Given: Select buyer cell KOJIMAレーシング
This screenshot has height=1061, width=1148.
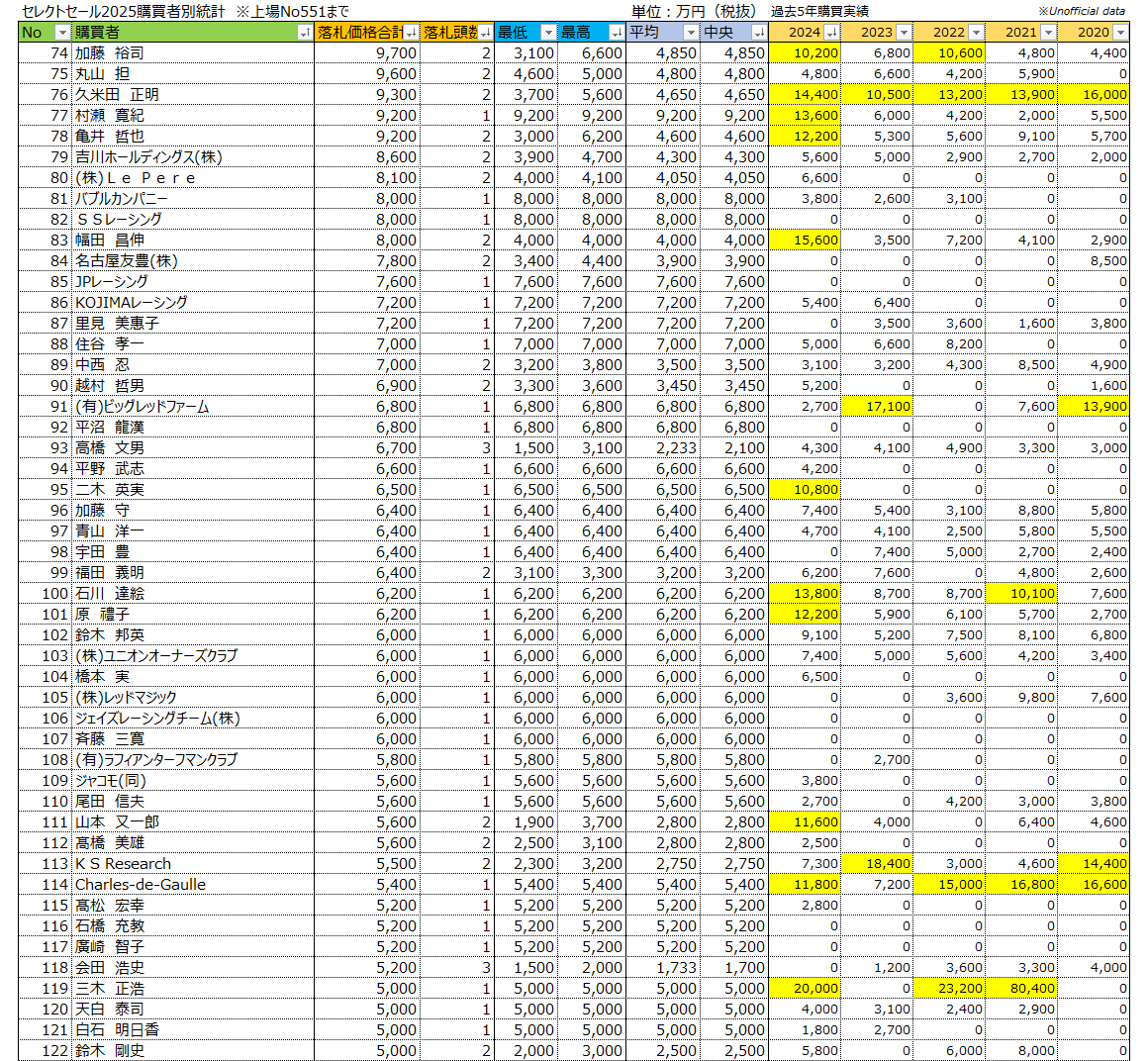Looking at the screenshot, I should [193, 303].
